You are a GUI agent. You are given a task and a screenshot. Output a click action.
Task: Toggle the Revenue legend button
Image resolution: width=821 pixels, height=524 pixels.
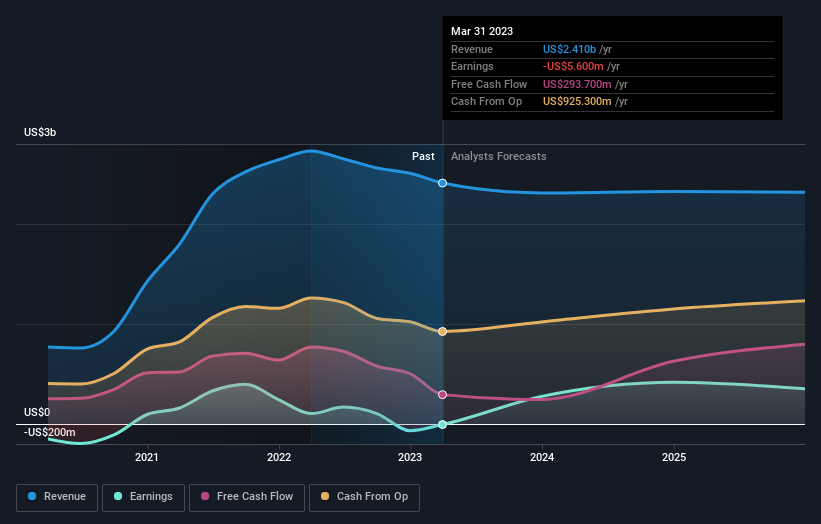57,497
